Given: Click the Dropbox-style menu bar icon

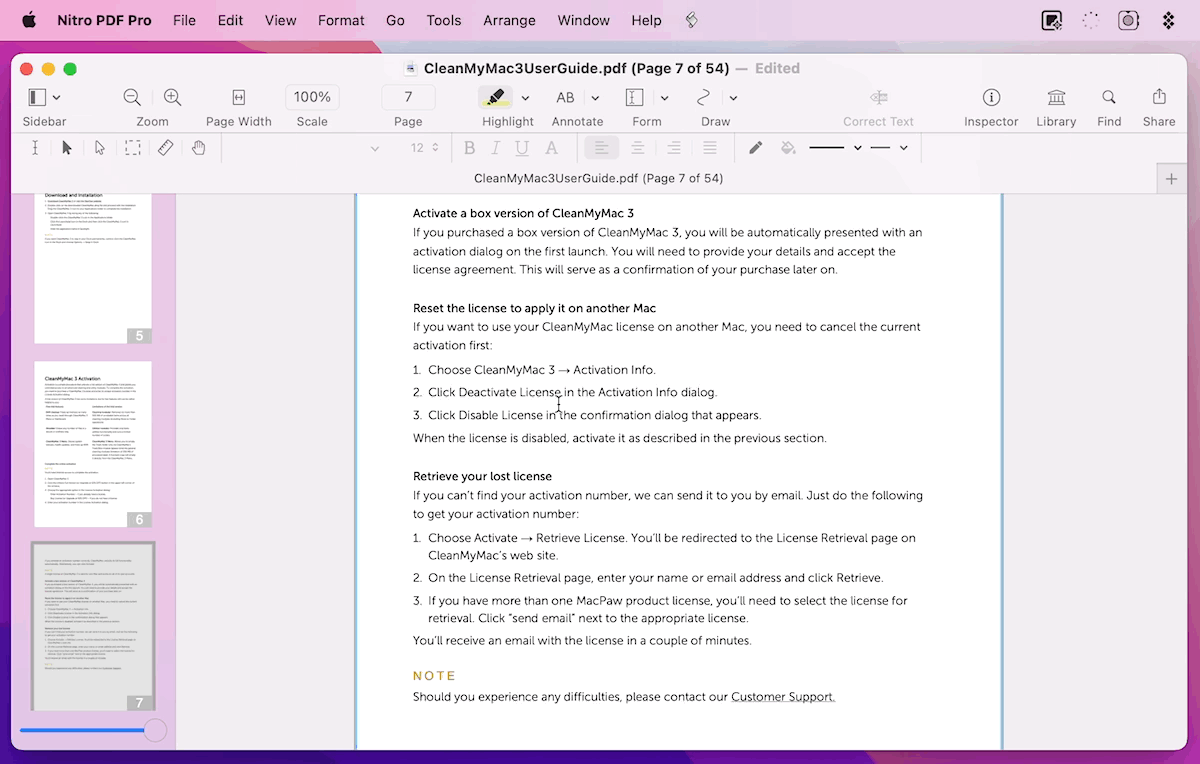Looking at the screenshot, I should point(1168,20).
